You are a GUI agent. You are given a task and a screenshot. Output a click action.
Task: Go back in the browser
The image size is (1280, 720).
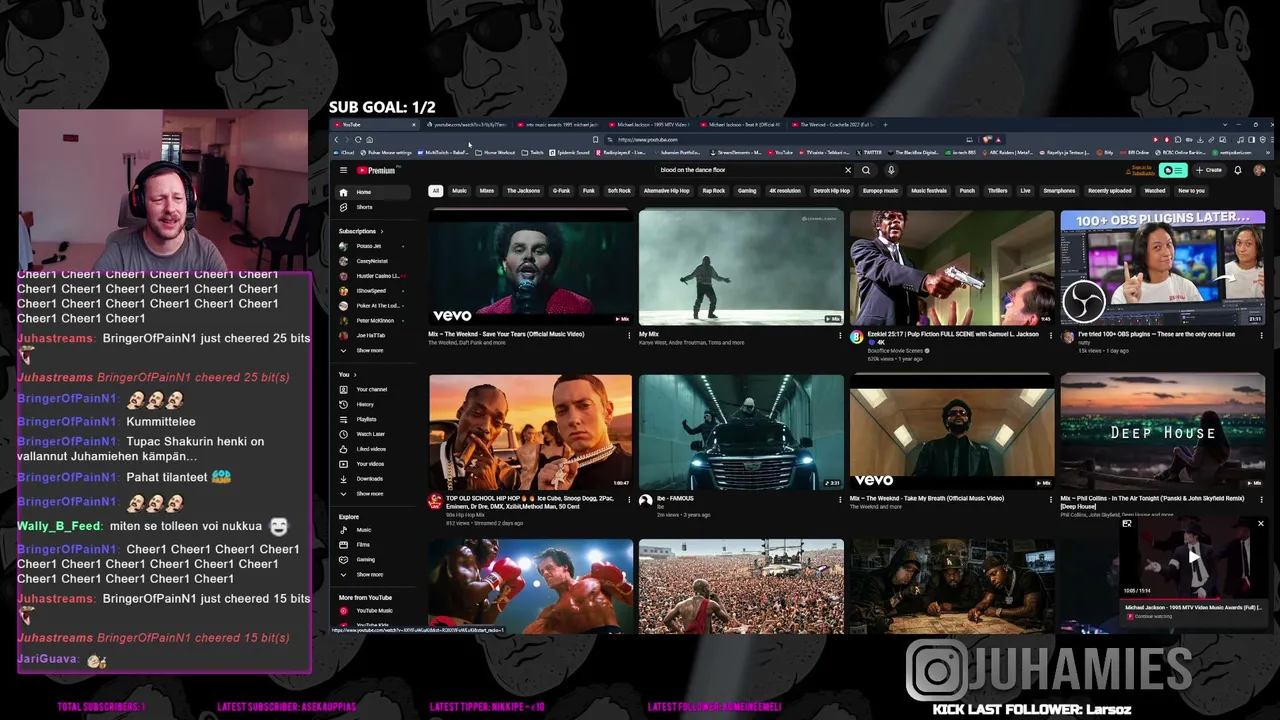point(336,140)
